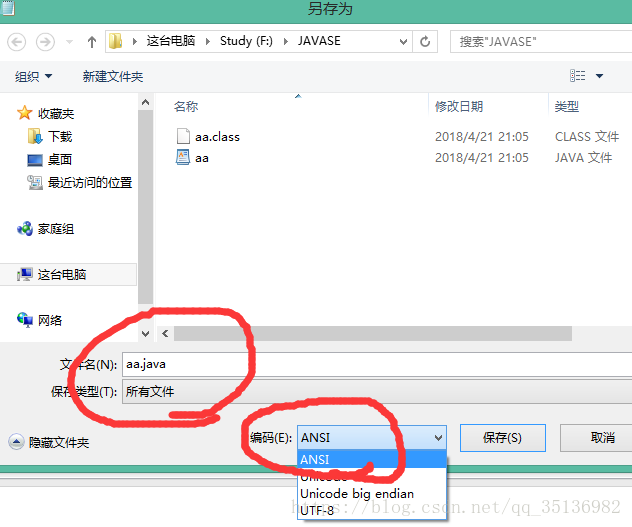Collapse folders with 隐藏文件夹
The image size is (632, 527).
pyautogui.click(x=49, y=442)
